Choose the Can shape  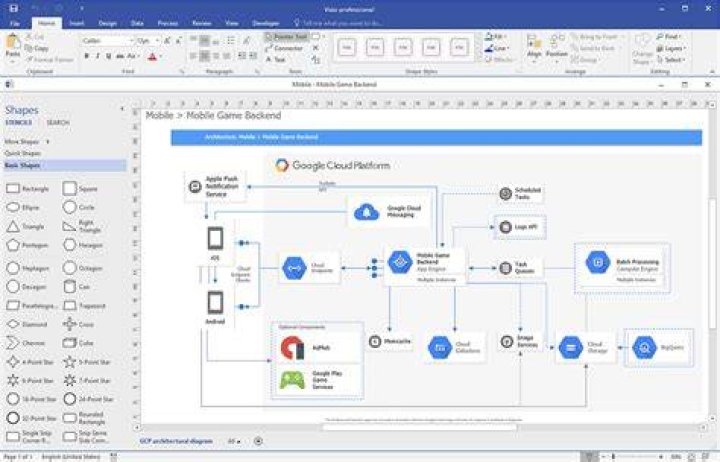tap(77, 287)
